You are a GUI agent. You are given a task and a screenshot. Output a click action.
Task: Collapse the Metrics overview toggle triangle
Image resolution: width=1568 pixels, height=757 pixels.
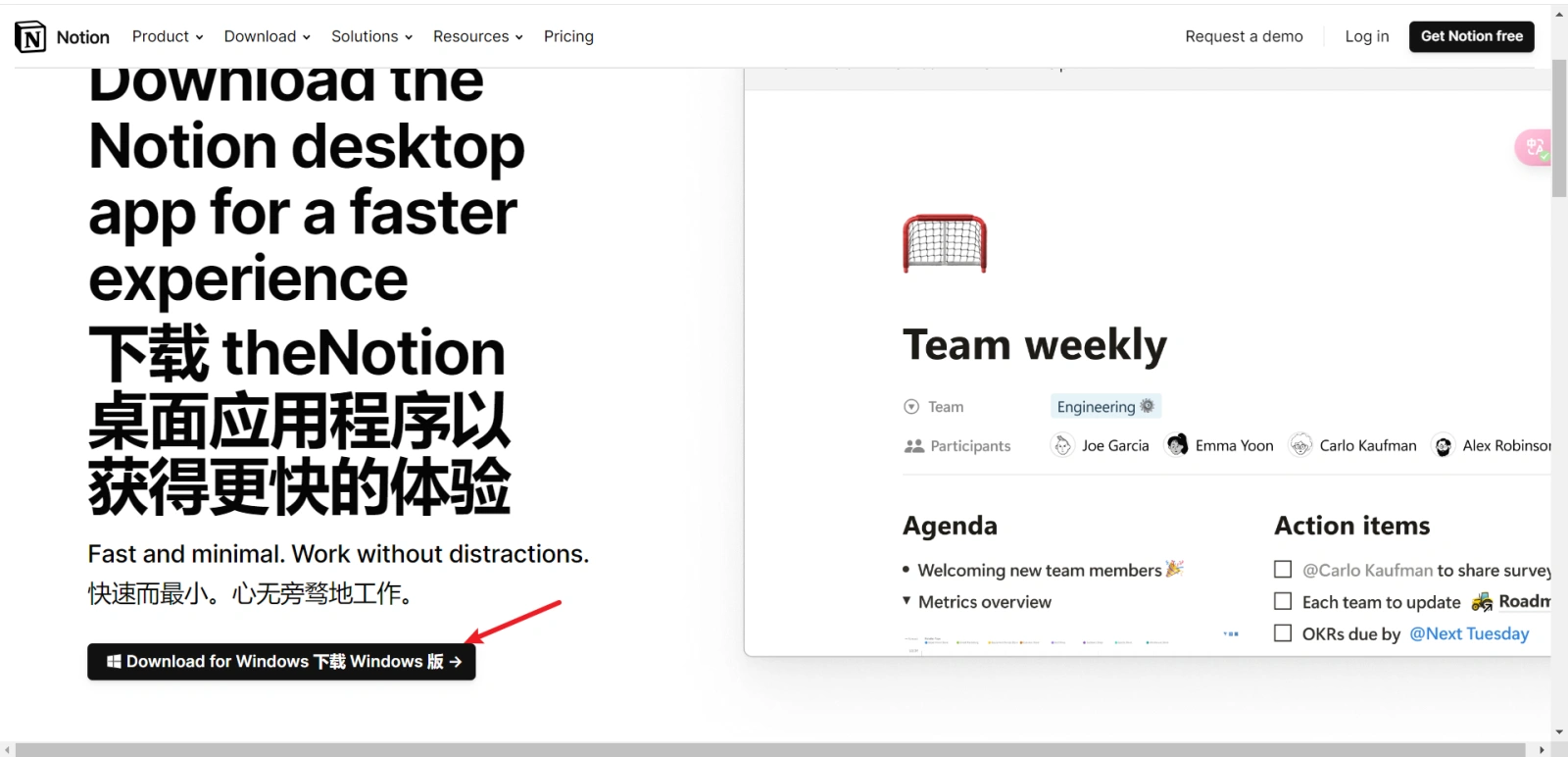[906, 600]
